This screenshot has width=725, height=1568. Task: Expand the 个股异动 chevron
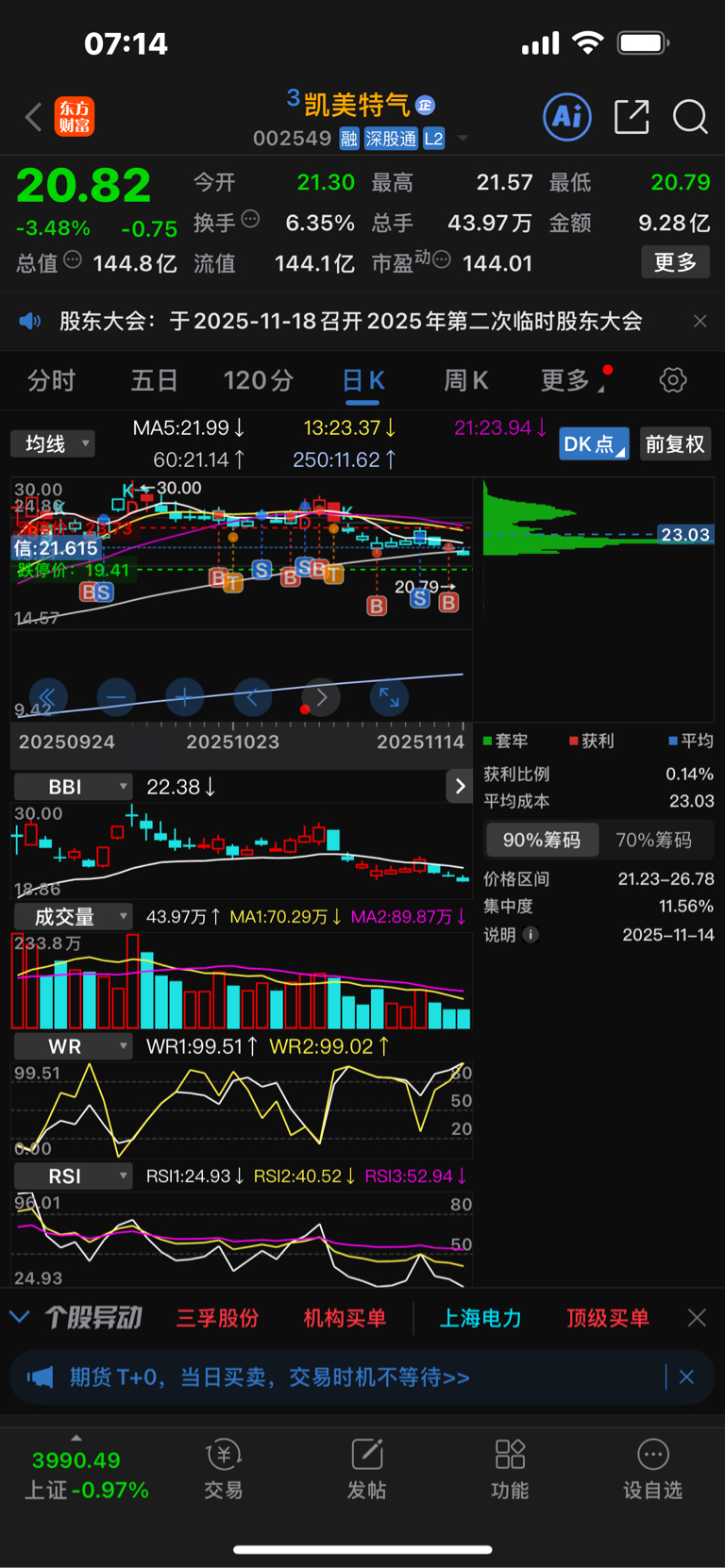20,1317
